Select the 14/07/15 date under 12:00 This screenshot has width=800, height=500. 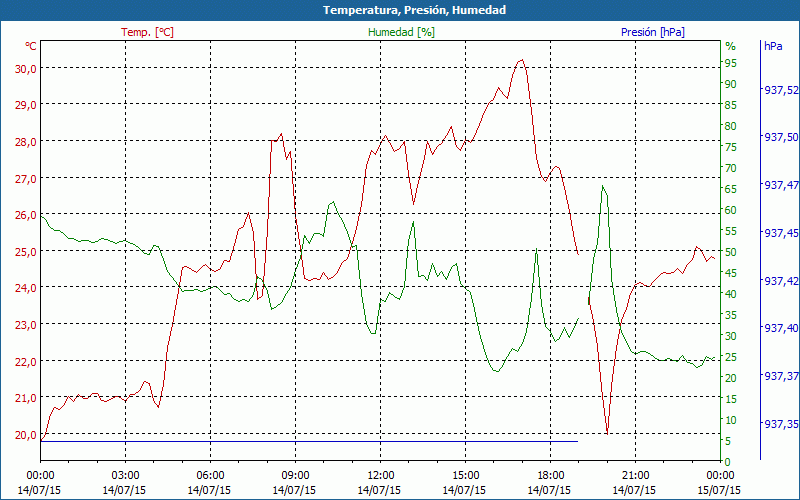pyautogui.click(x=379, y=490)
